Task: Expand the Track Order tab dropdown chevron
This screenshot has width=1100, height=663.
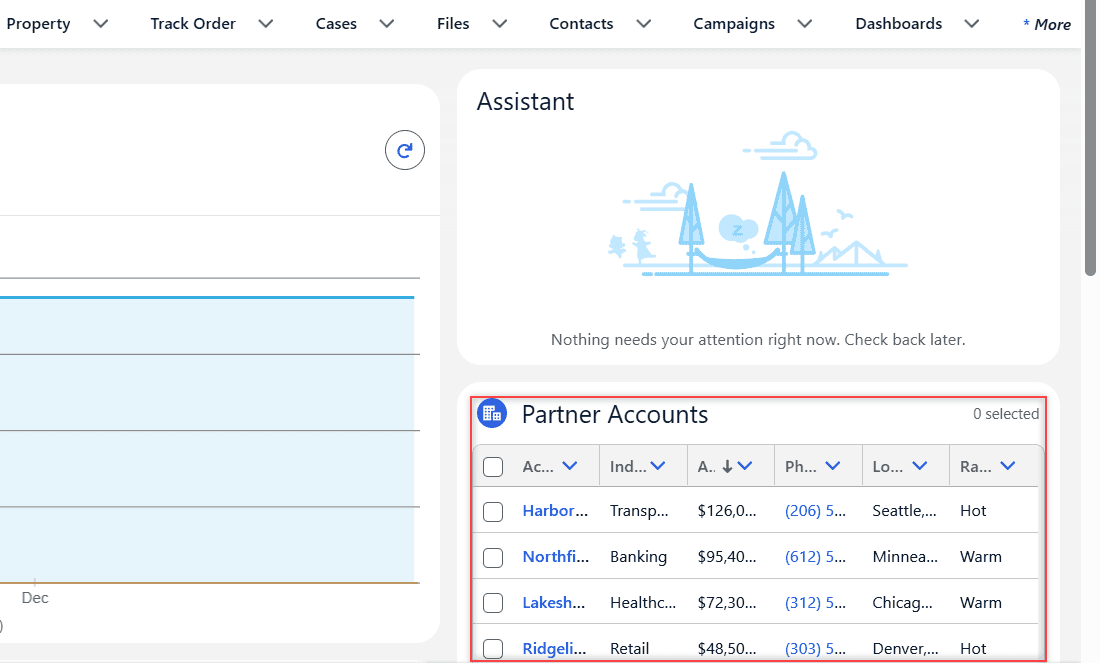Action: point(265,24)
